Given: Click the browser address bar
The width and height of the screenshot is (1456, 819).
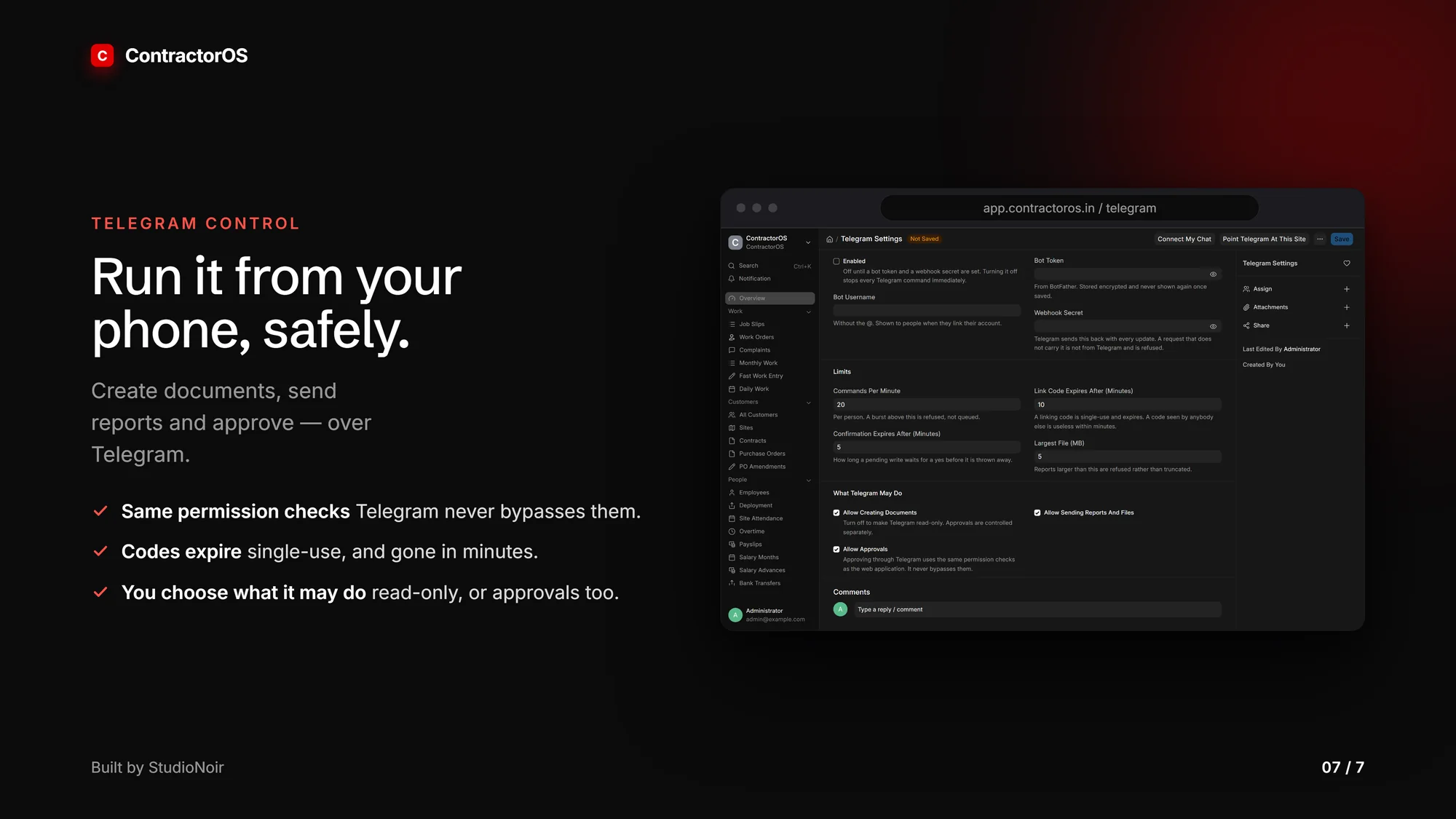Looking at the screenshot, I should tap(1069, 208).
